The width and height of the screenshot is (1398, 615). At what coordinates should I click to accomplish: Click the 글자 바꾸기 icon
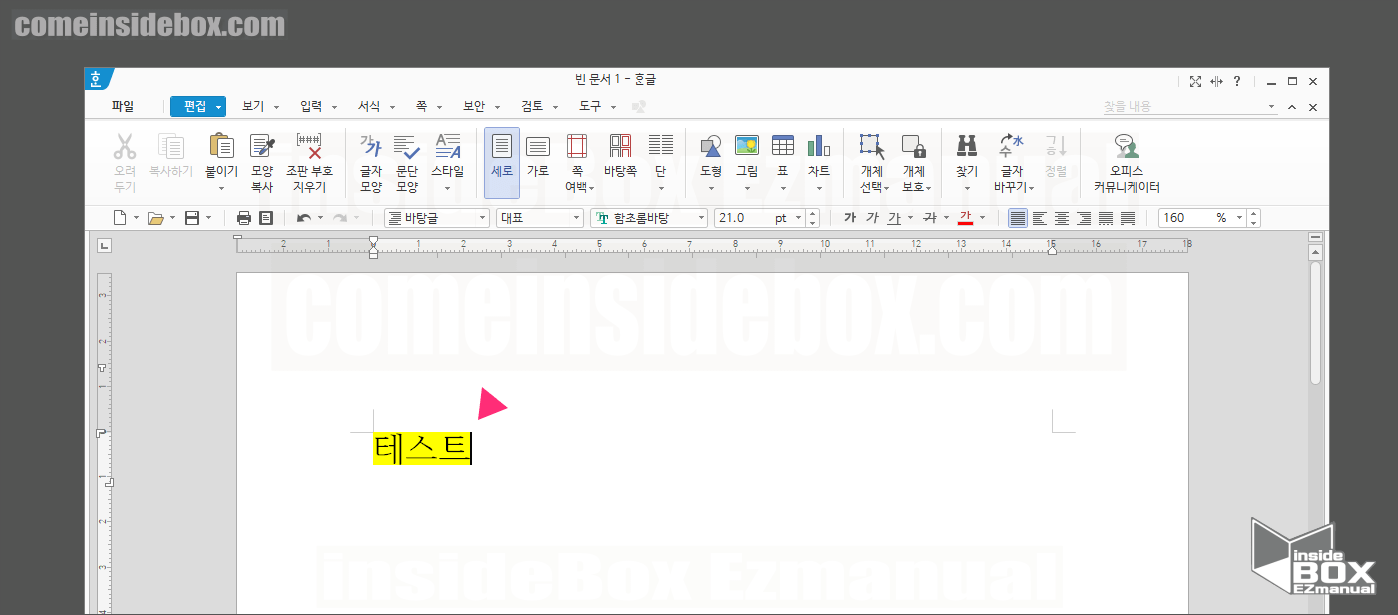(x=1012, y=147)
